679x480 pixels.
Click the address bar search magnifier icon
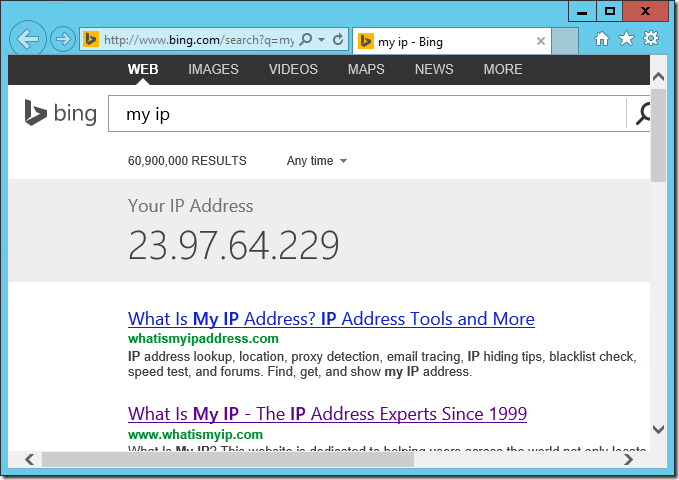pos(306,39)
